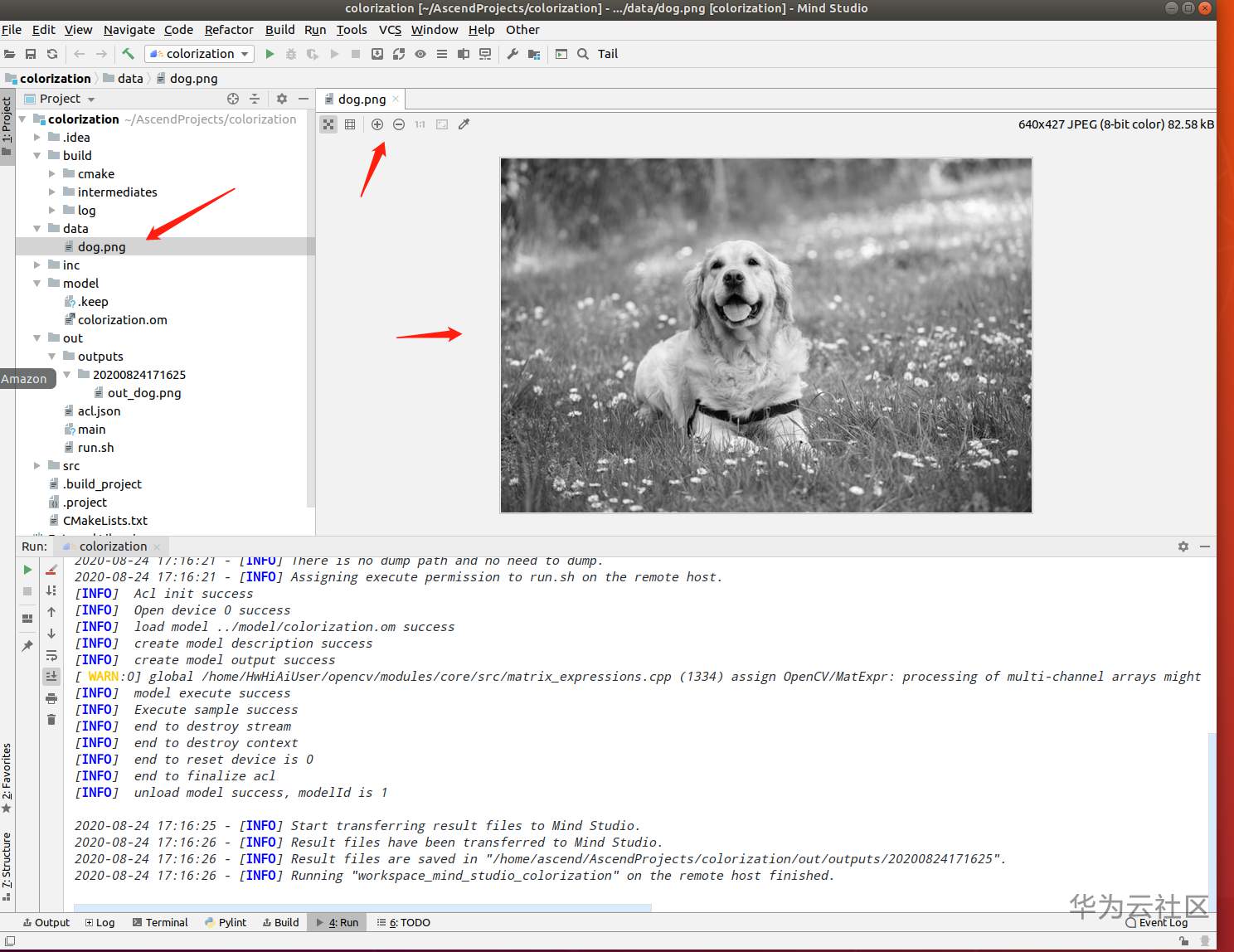Click the Save All toolbar icon

click(31, 54)
